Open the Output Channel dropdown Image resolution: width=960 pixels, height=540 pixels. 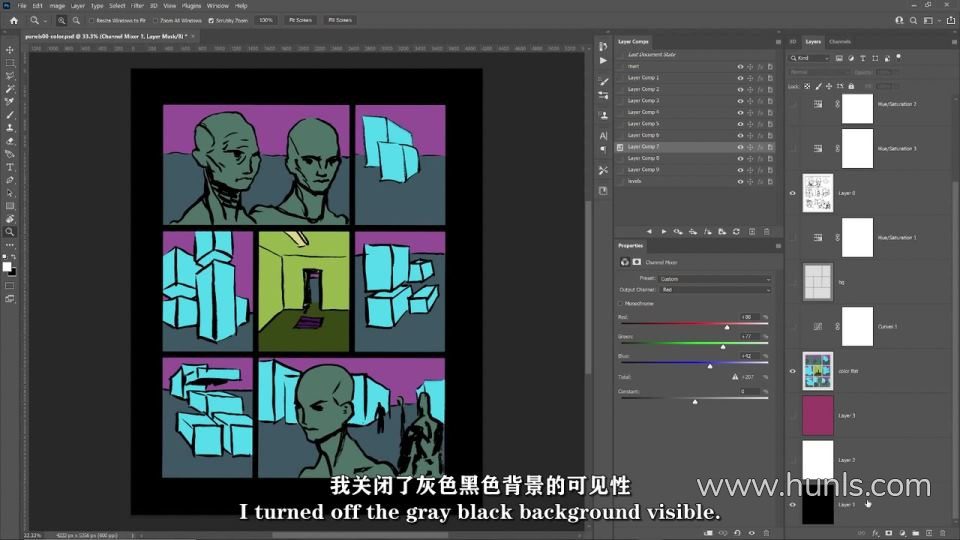click(x=714, y=290)
